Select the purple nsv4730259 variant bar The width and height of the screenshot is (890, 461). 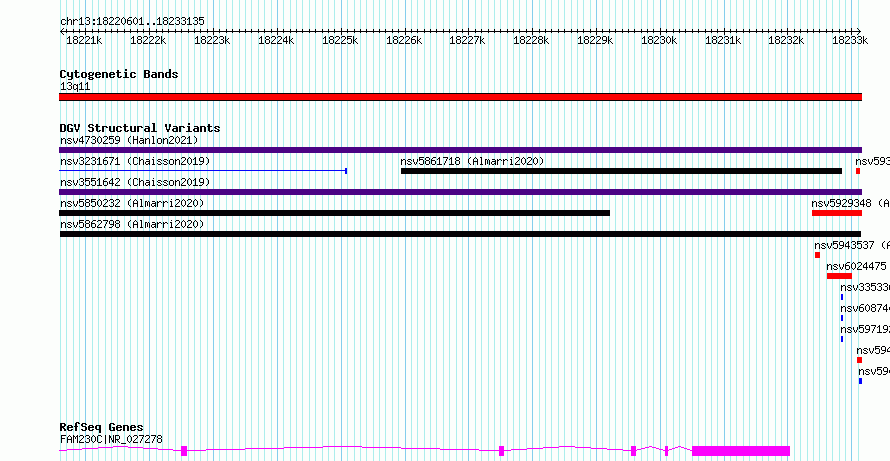pos(460,150)
